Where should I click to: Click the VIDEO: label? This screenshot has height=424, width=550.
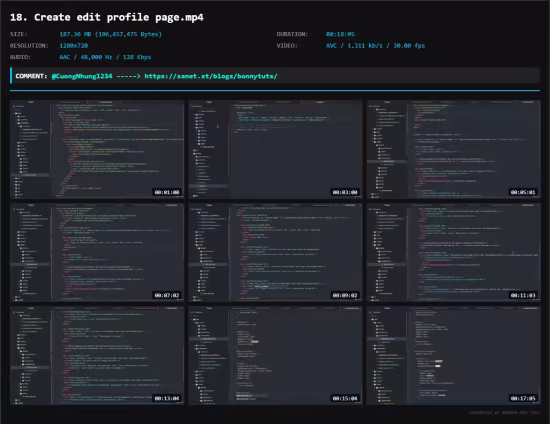click(x=287, y=46)
